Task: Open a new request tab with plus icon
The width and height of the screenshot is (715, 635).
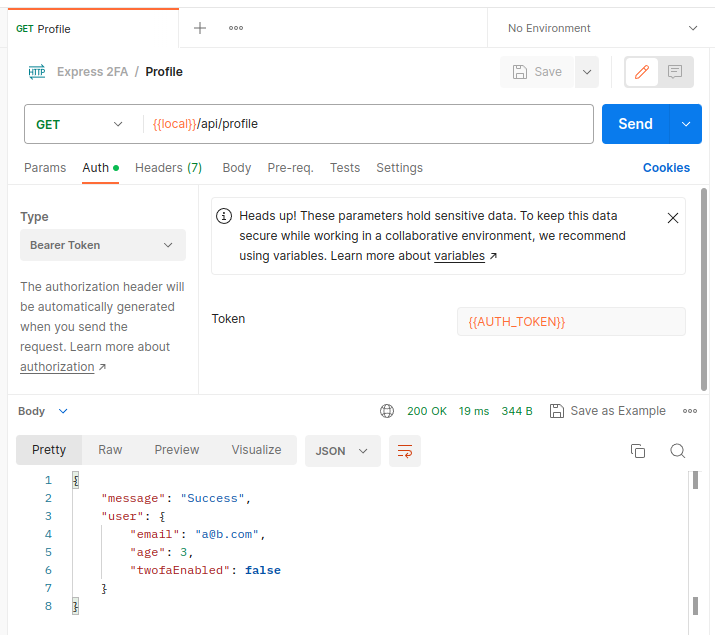Action: pos(200,28)
